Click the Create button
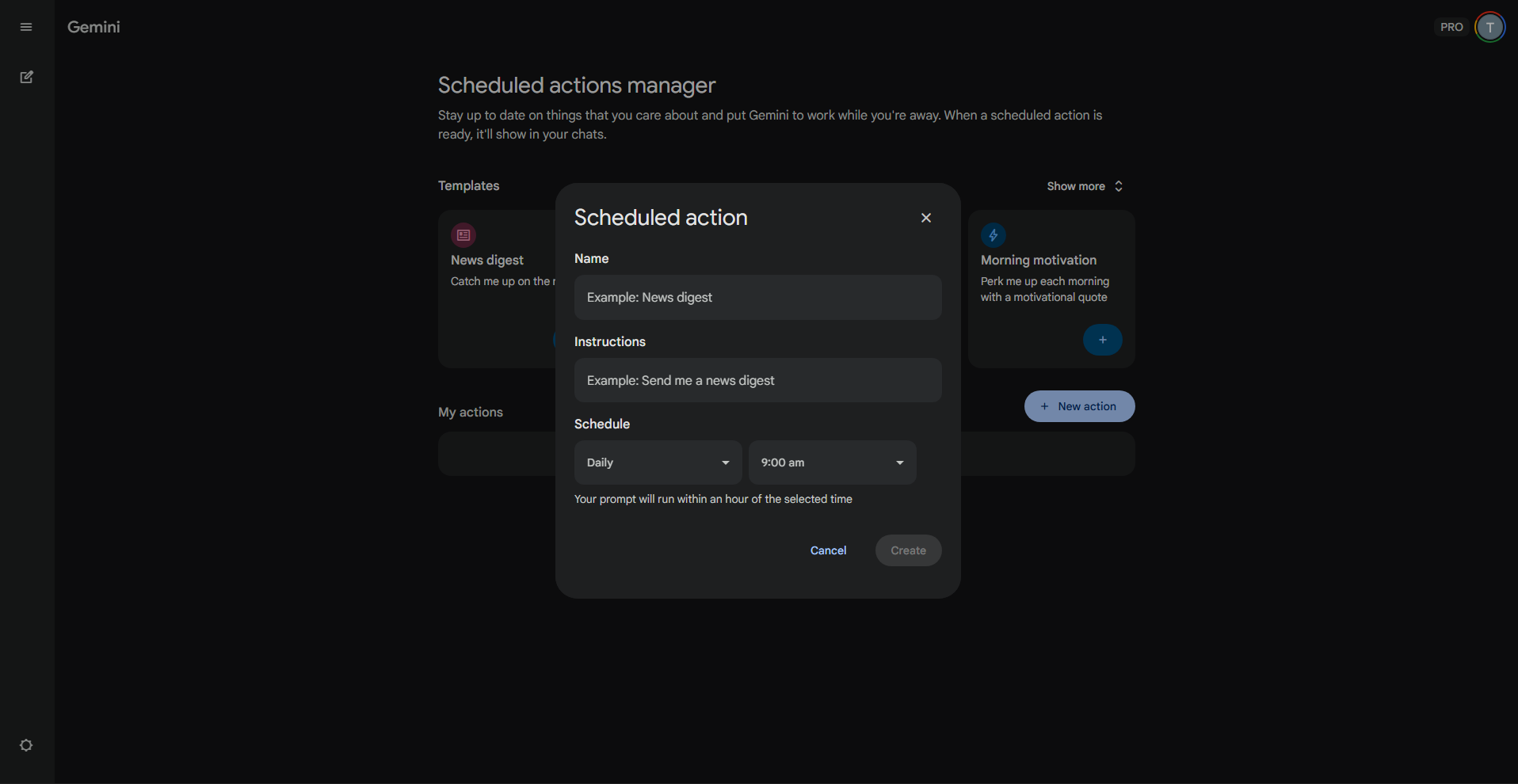 [908, 550]
